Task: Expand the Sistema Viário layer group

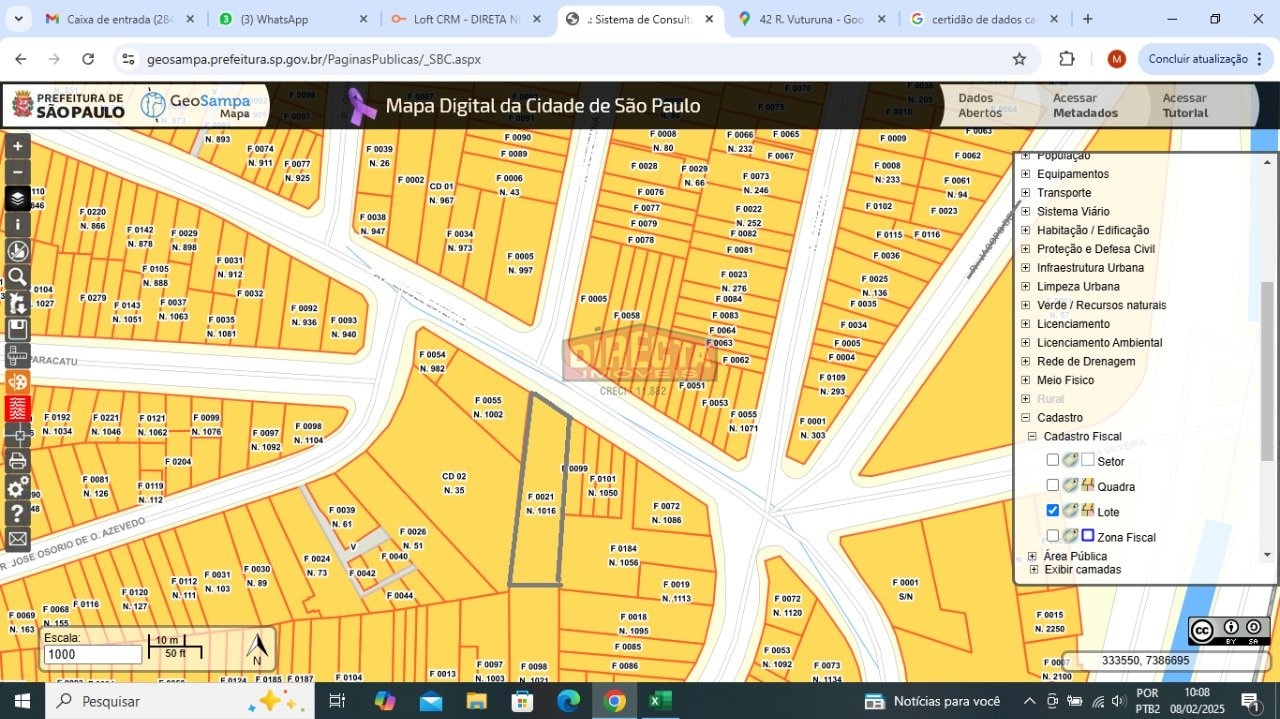Action: coord(1025,212)
